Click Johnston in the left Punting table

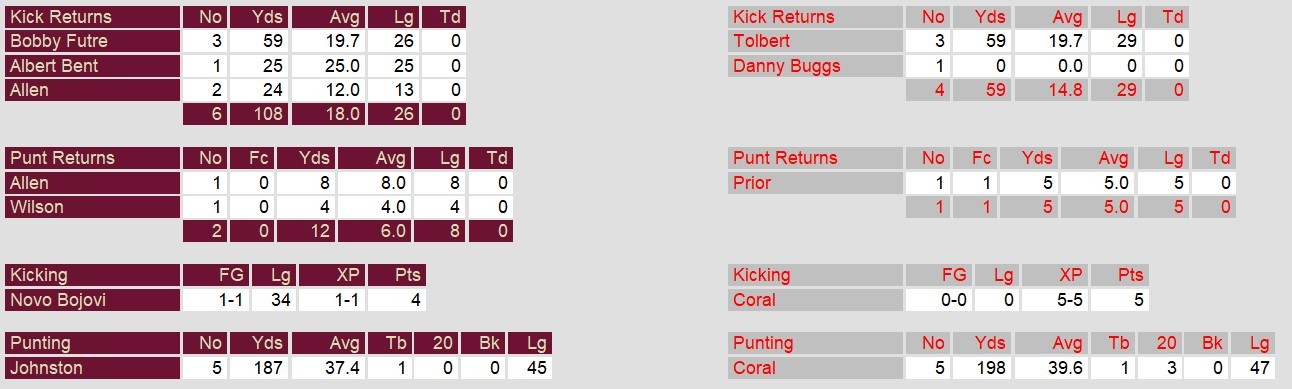click(46, 368)
